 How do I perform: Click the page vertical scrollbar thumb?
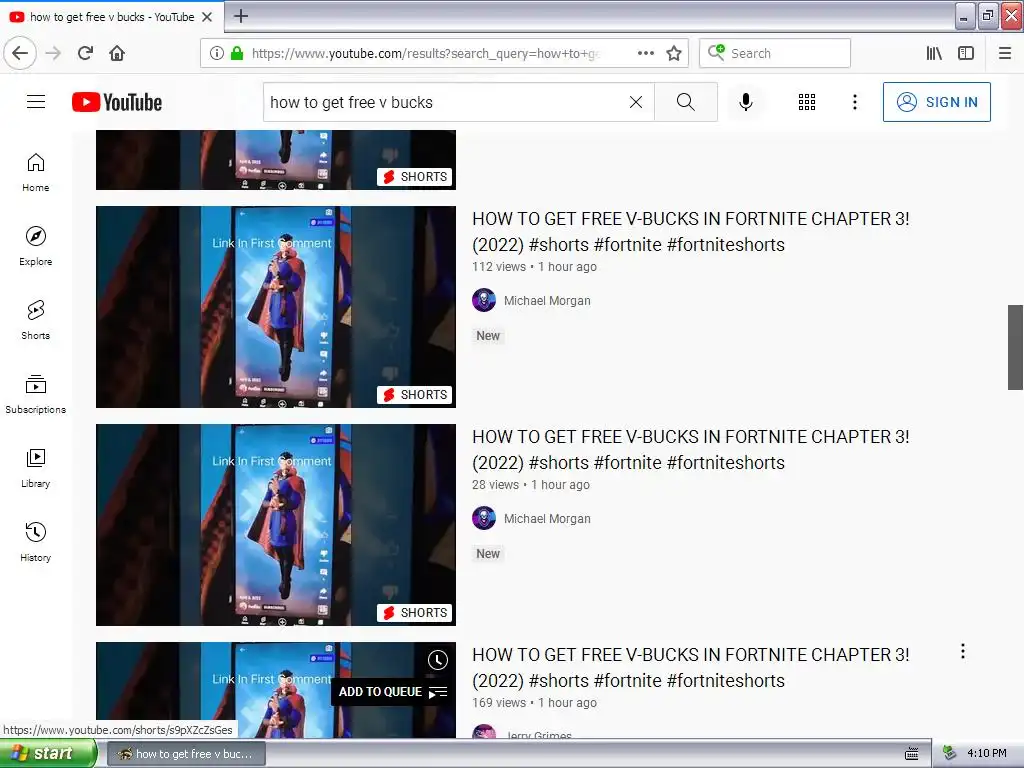coord(1015,347)
